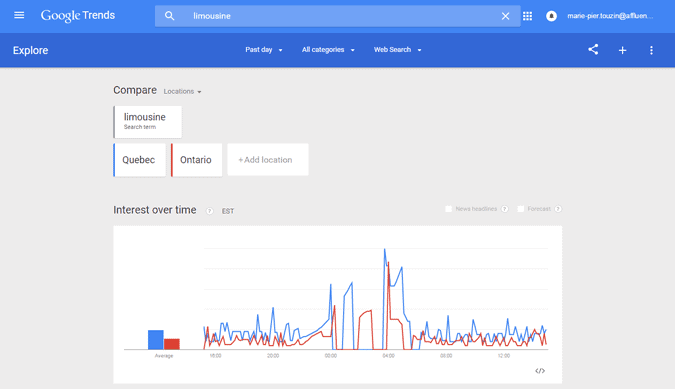
Task: Clear the limousine search with X
Action: 505,16
